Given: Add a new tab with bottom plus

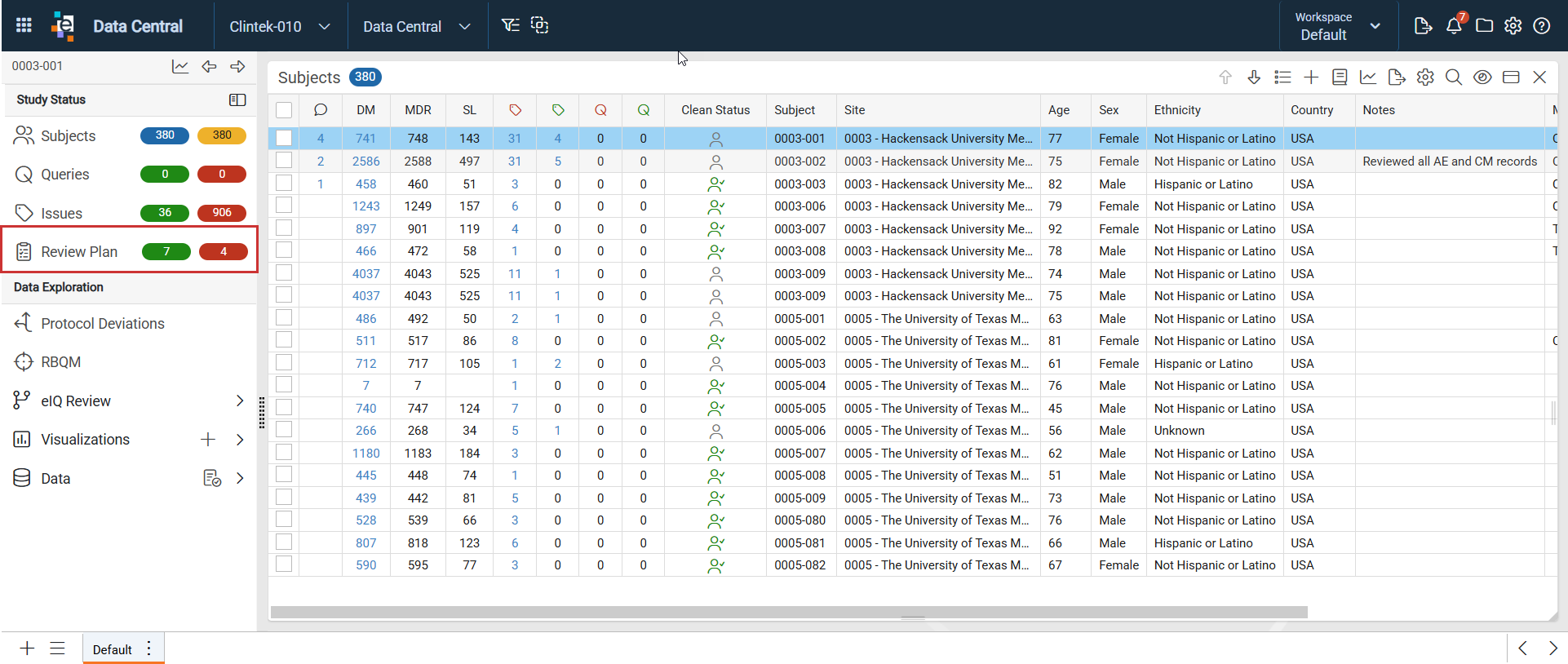Looking at the screenshot, I should click(27, 649).
